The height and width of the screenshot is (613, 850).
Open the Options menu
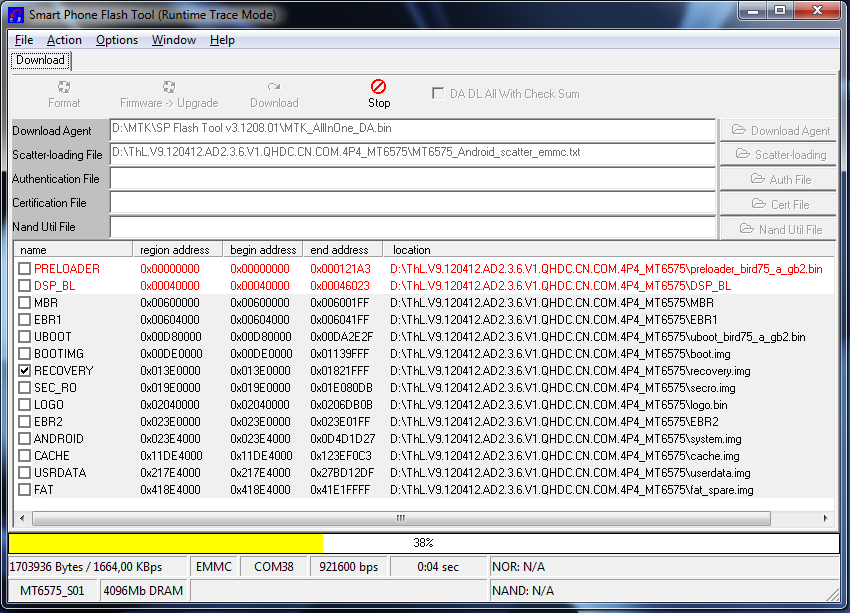[117, 40]
